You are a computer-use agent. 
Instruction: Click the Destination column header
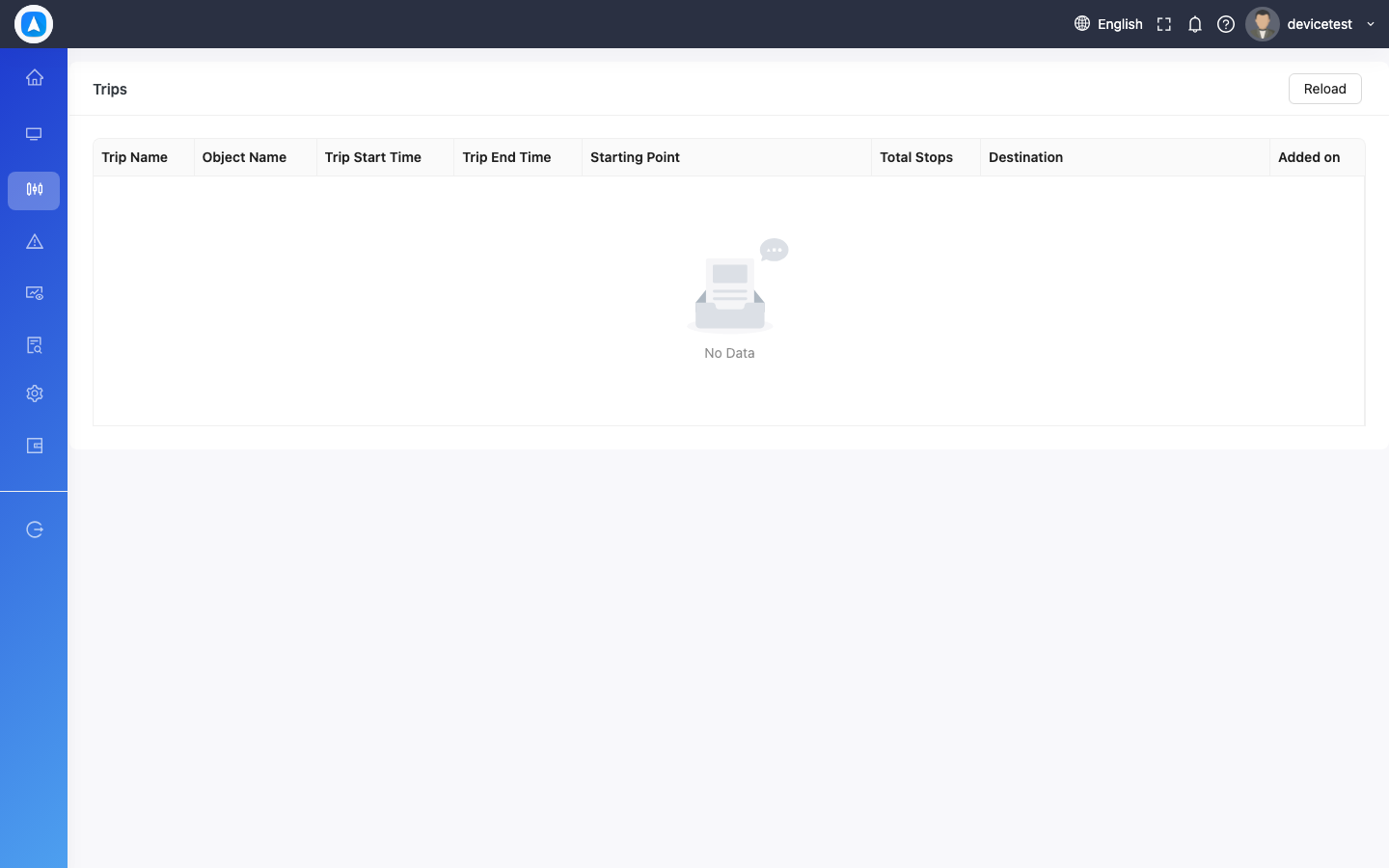pyautogui.click(x=1125, y=157)
